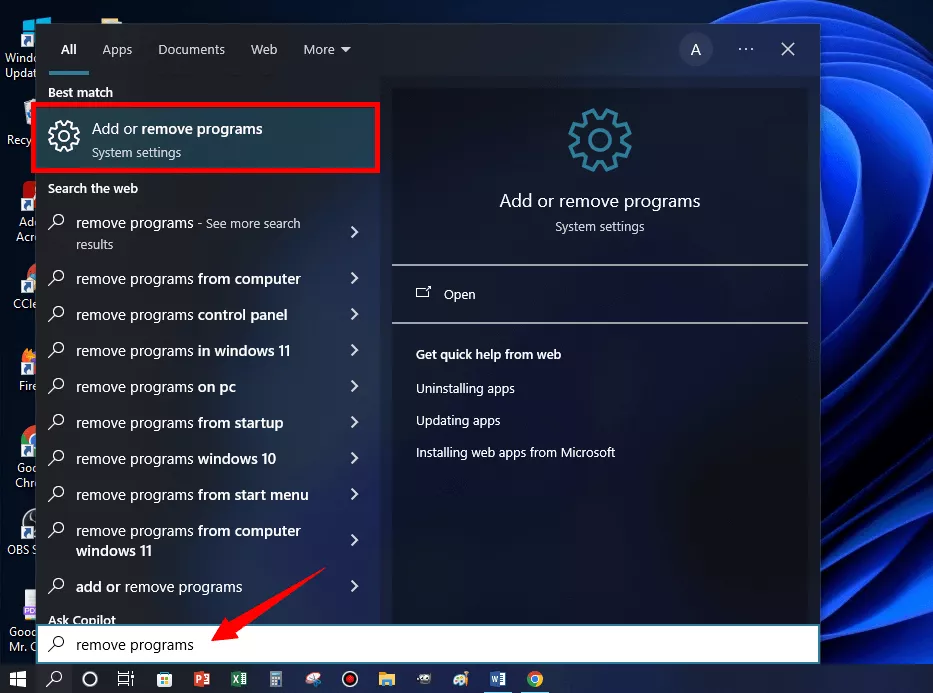This screenshot has width=933, height=693.
Task: Click the Task View icon on taskbar
Action: click(124, 679)
